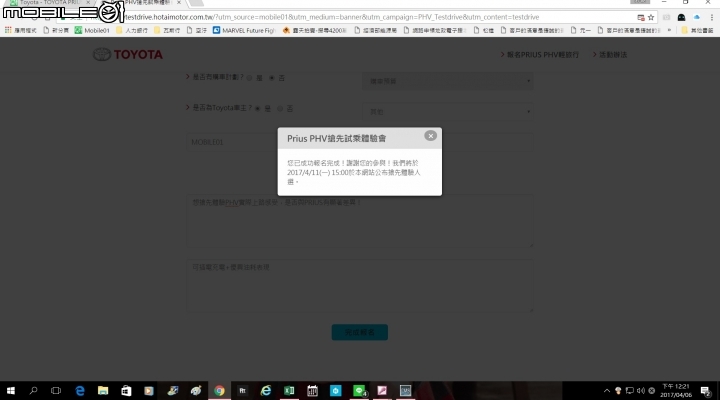Close the first Toyota browser tab
720x400 pixels.
tap(88, 3)
